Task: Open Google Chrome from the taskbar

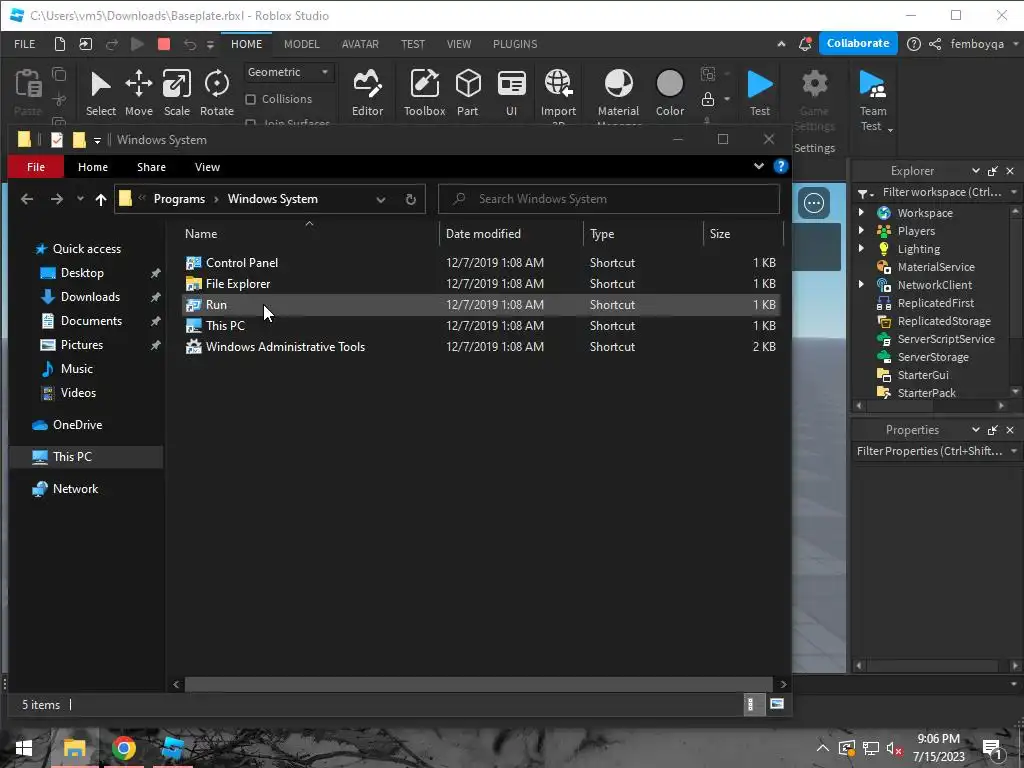Action: pos(123,748)
